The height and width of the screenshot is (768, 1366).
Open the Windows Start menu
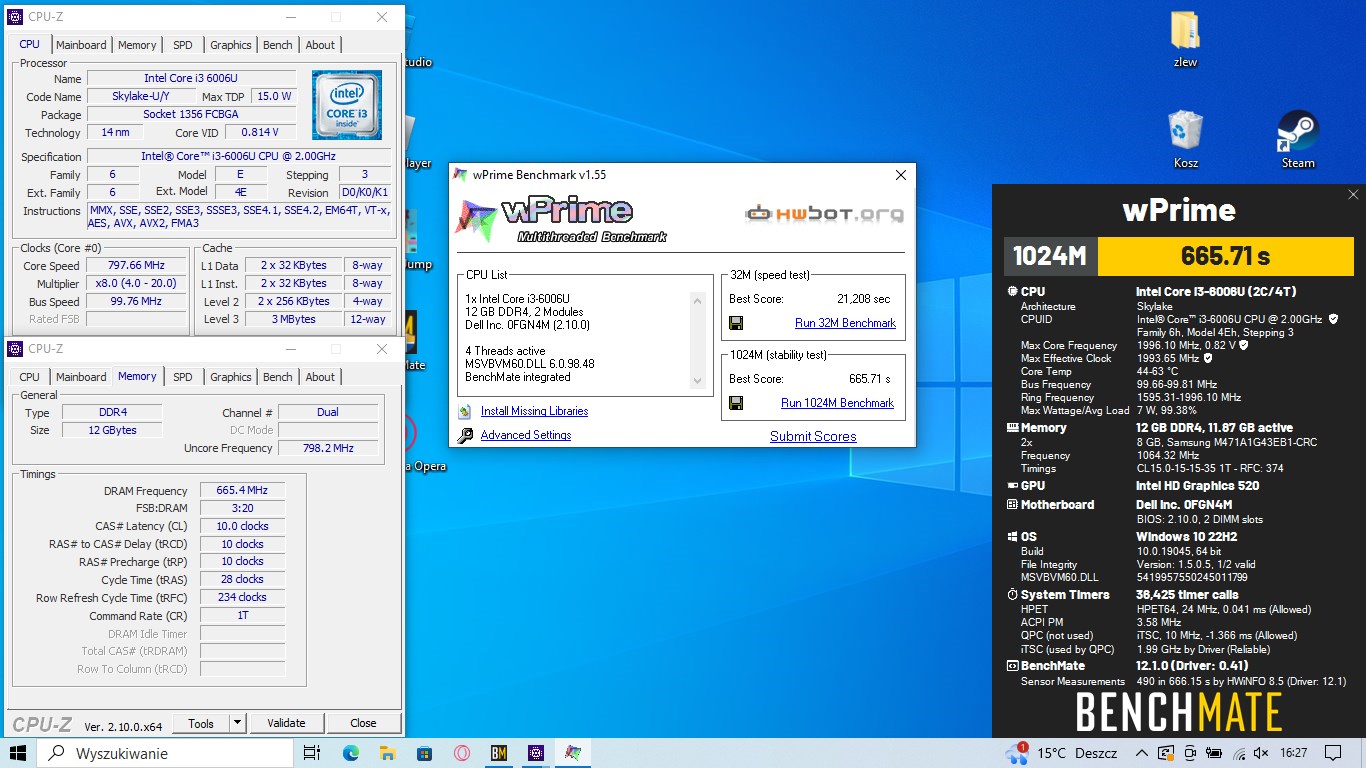click(x=18, y=753)
